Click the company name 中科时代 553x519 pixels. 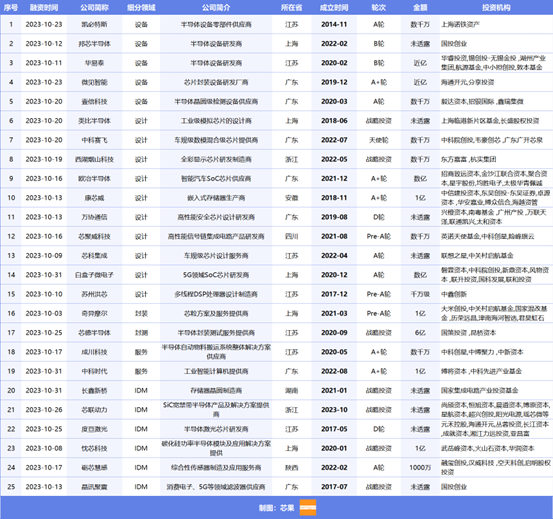click(x=94, y=371)
